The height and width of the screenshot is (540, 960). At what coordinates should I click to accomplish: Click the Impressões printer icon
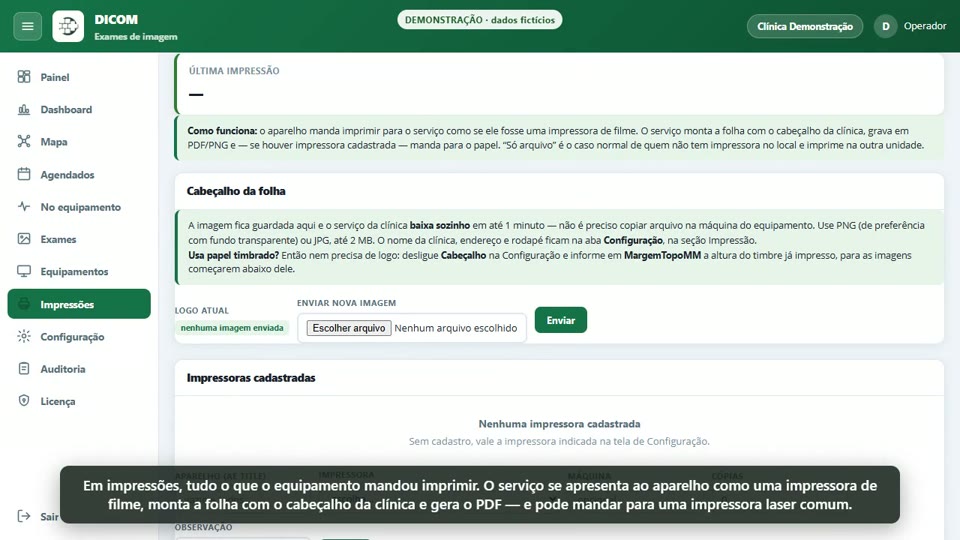click(x=24, y=304)
